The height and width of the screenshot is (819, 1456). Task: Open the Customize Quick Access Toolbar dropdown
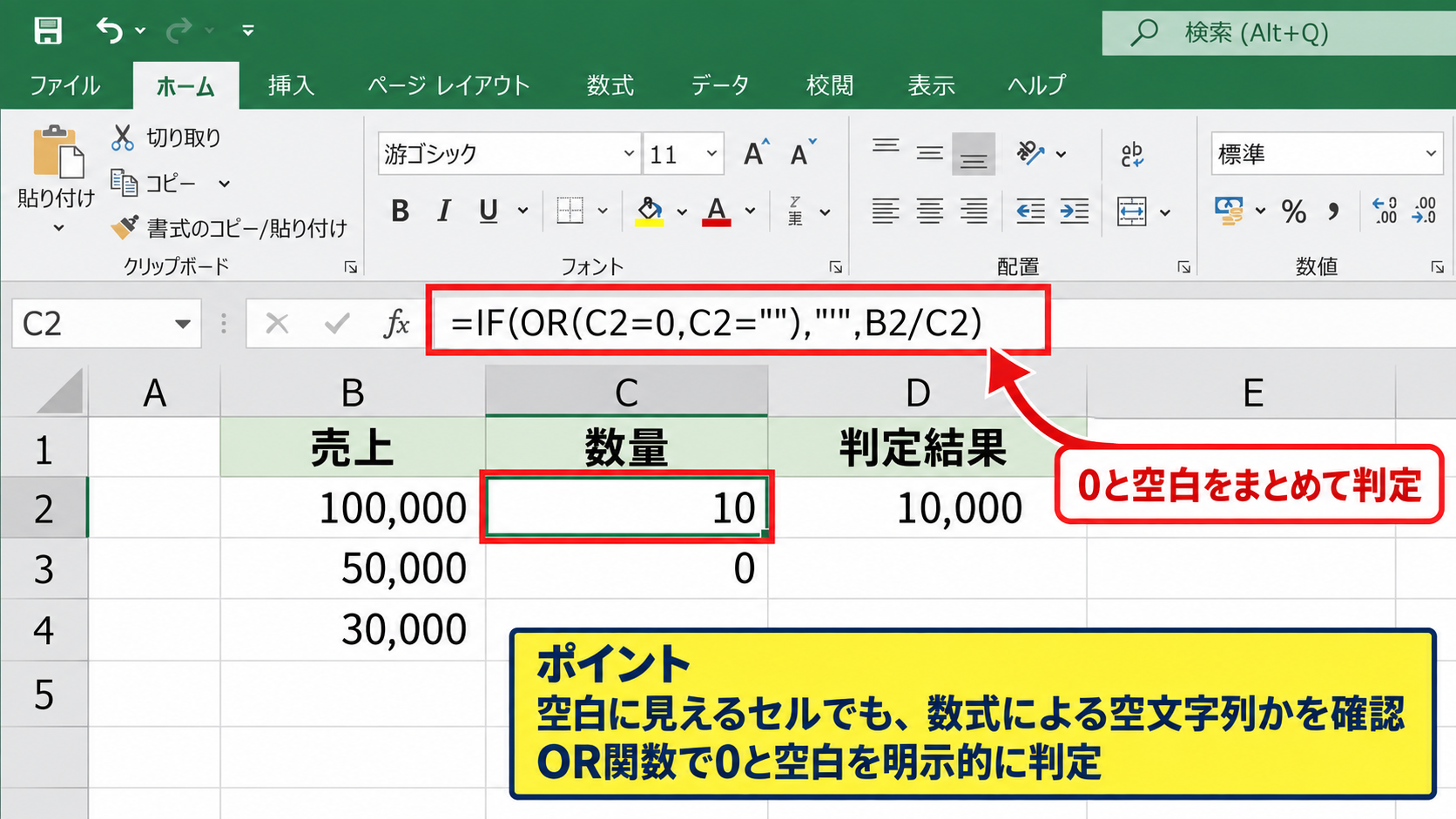click(x=248, y=30)
